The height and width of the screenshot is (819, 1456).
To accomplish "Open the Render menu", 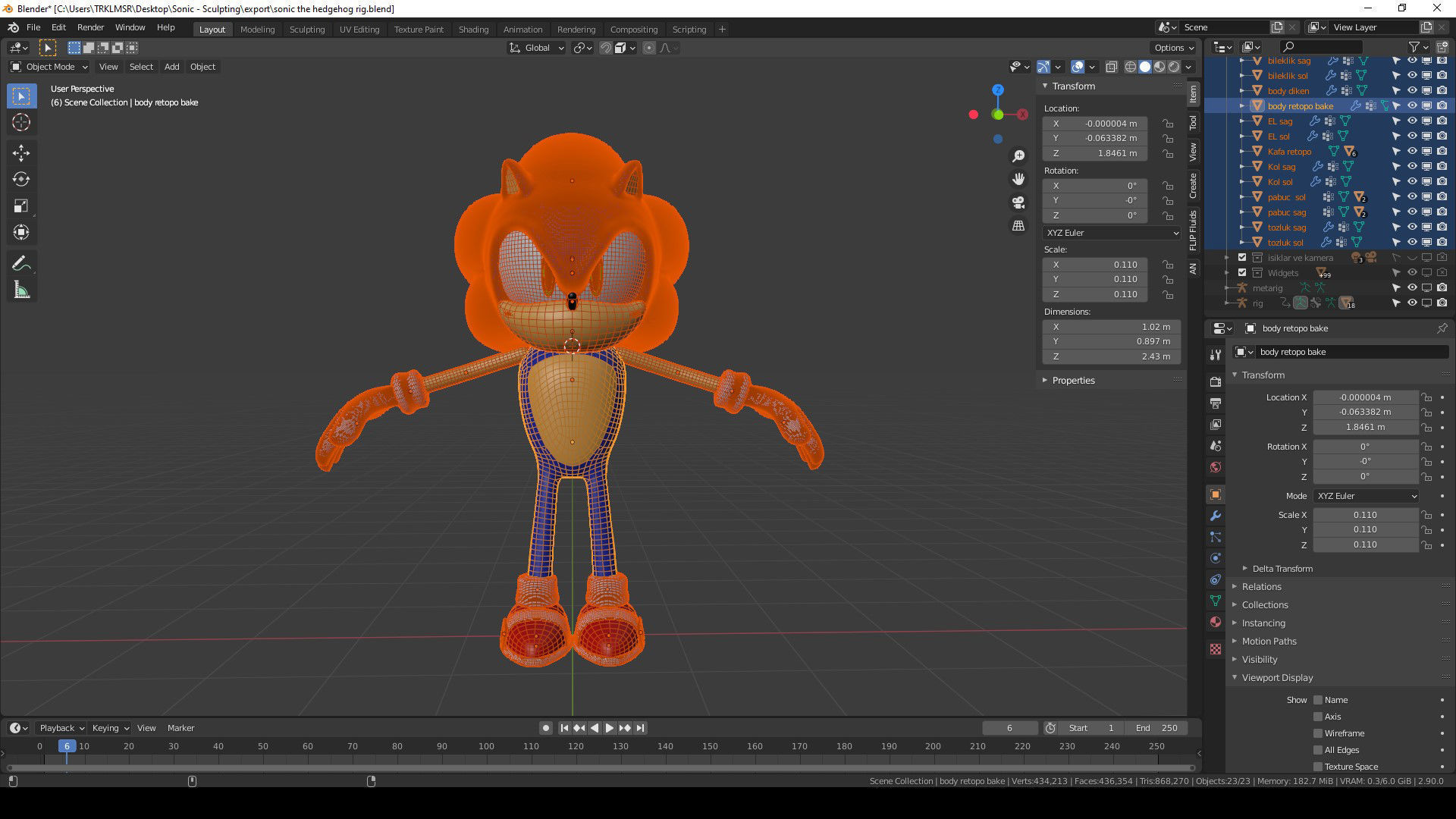I will pyautogui.click(x=90, y=27).
